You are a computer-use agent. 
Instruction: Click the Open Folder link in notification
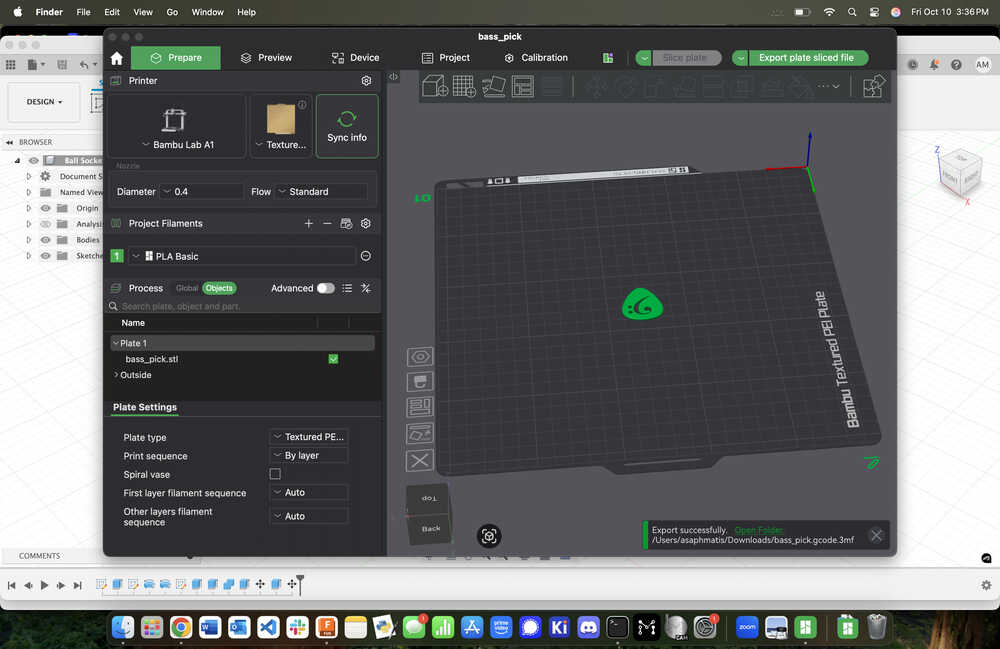coord(759,530)
